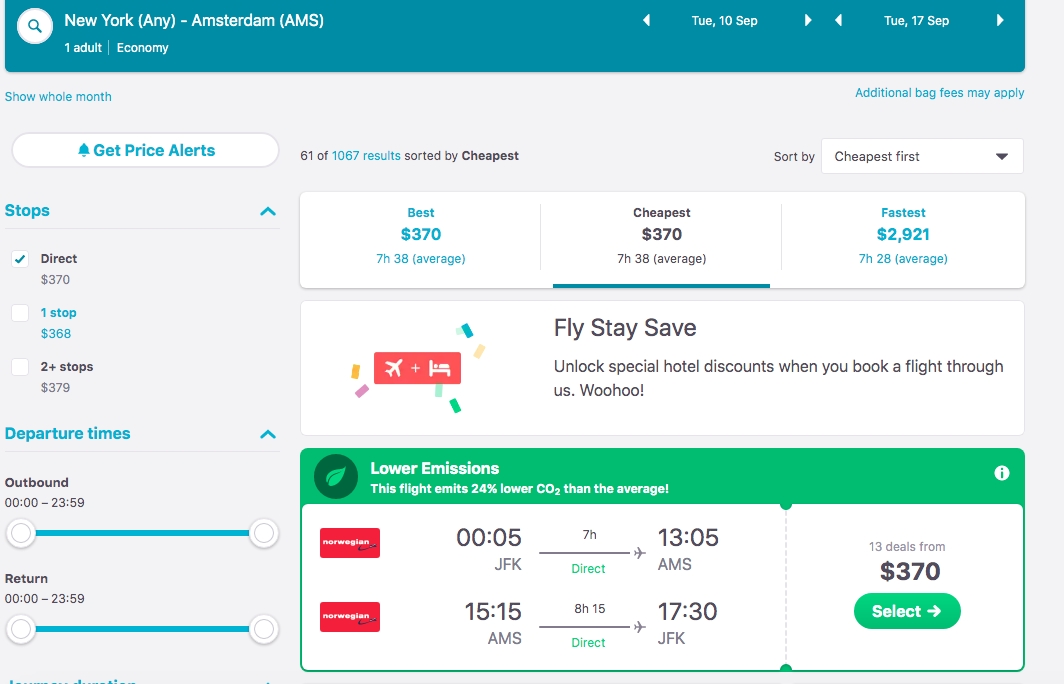Click the search magnifier icon
Image resolution: width=1064 pixels, height=684 pixels.
pos(35,26)
